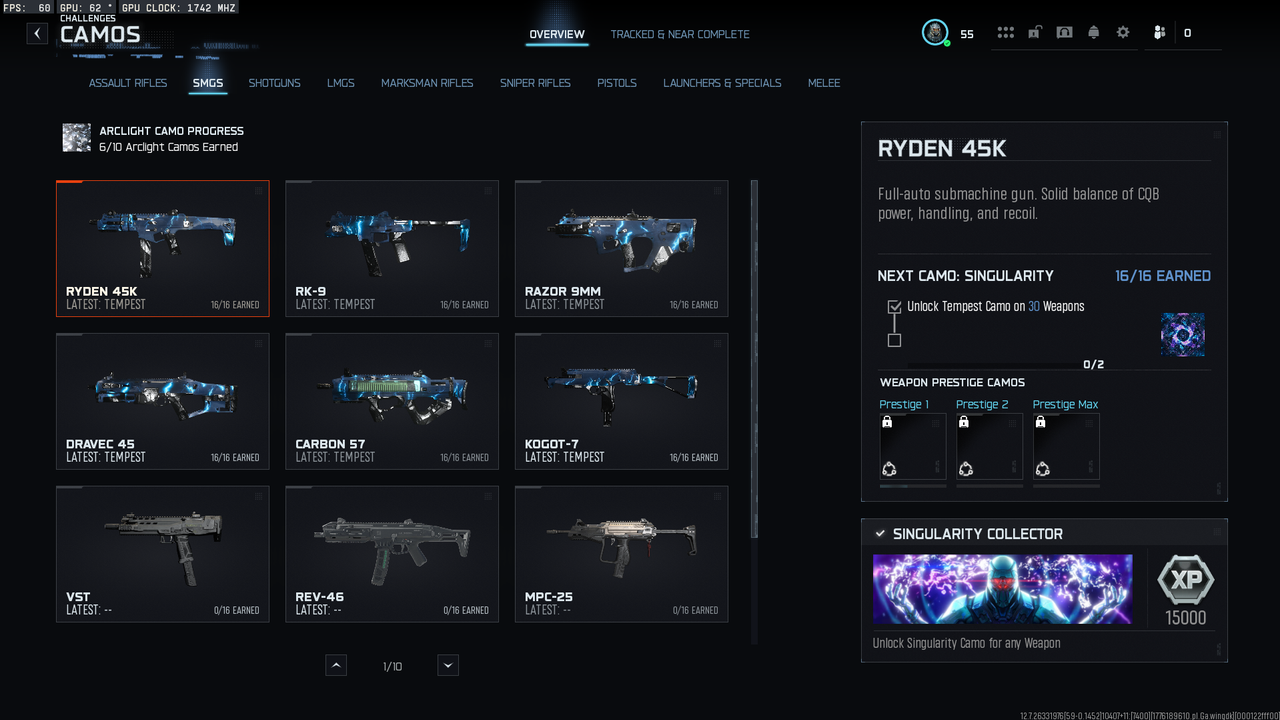
Task: Open the party members icon
Action: coord(1159,33)
